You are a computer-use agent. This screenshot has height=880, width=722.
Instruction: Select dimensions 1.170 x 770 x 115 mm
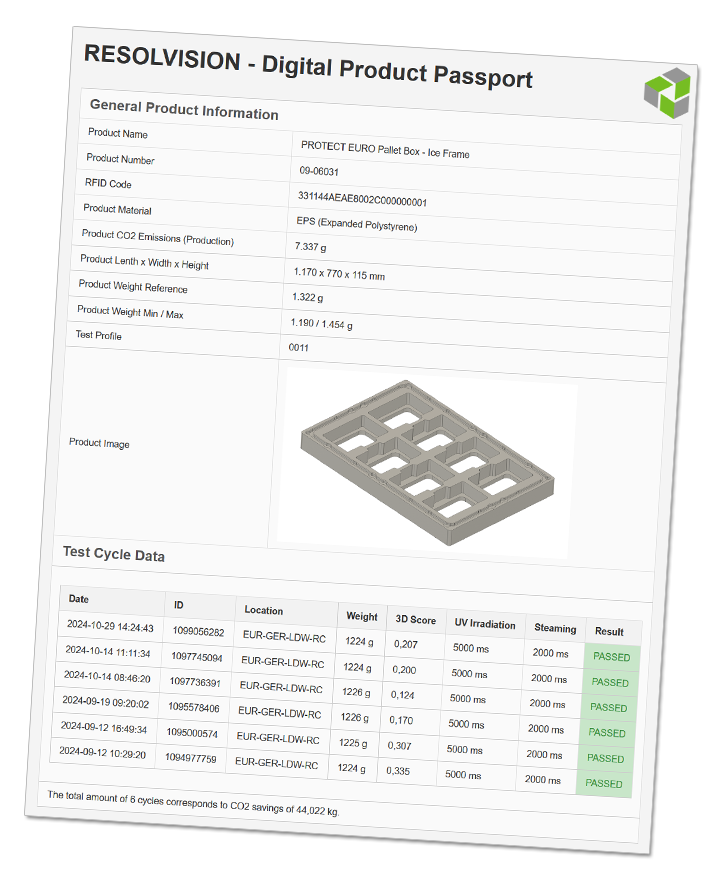(x=339, y=273)
